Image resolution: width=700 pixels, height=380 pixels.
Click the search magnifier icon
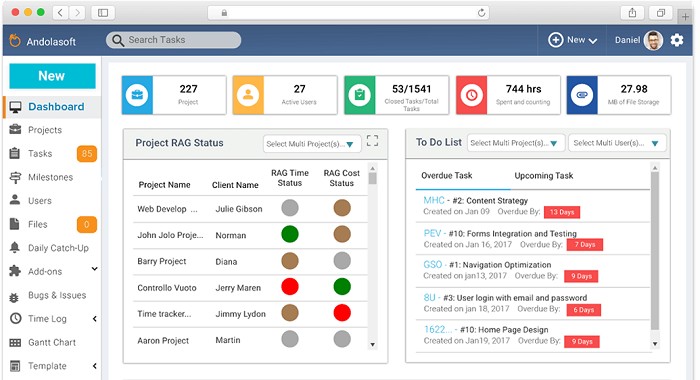coord(118,40)
